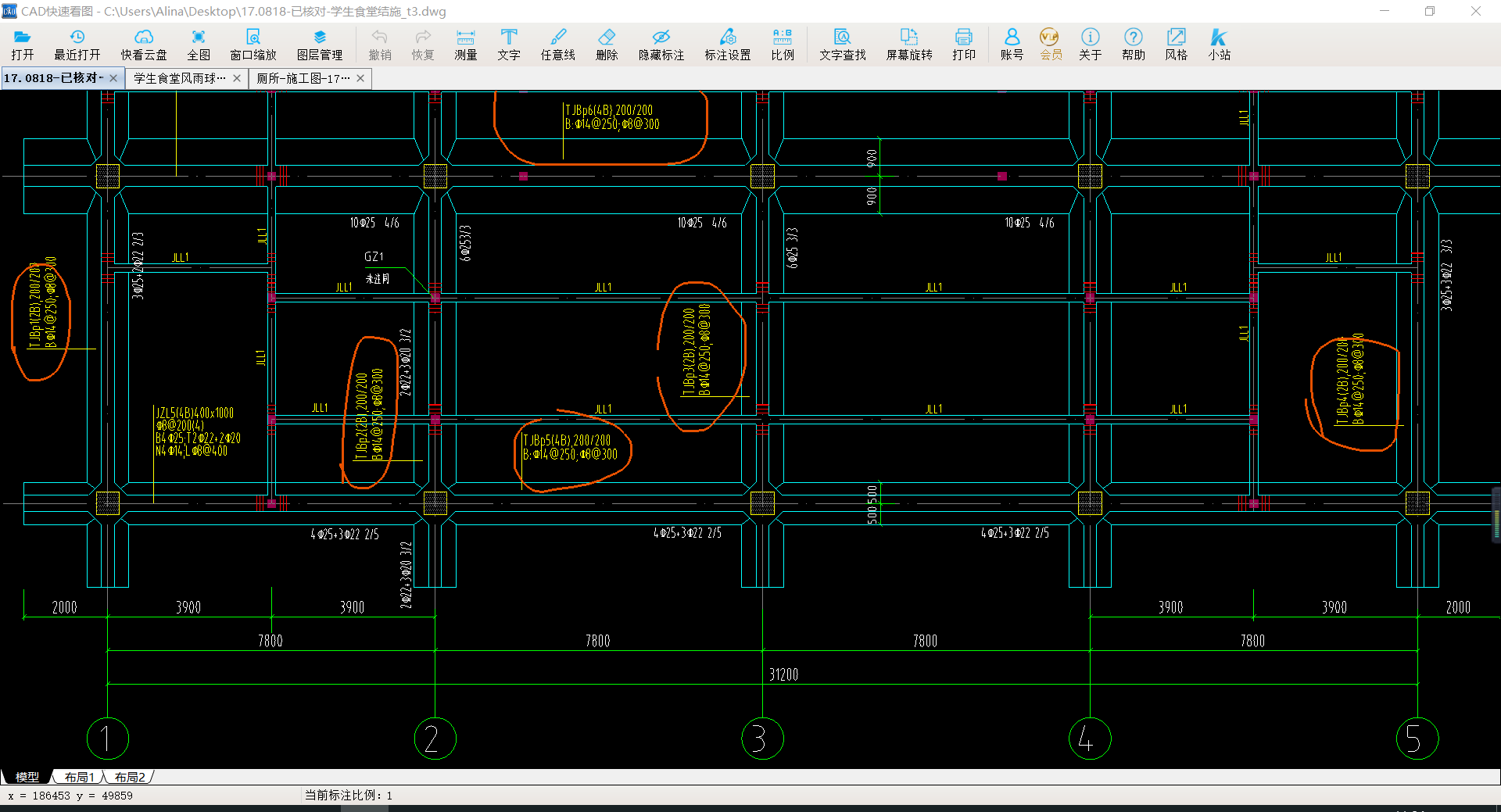The image size is (1501, 812).
Task: Print drawing via 打印 icon
Action: coord(964,45)
